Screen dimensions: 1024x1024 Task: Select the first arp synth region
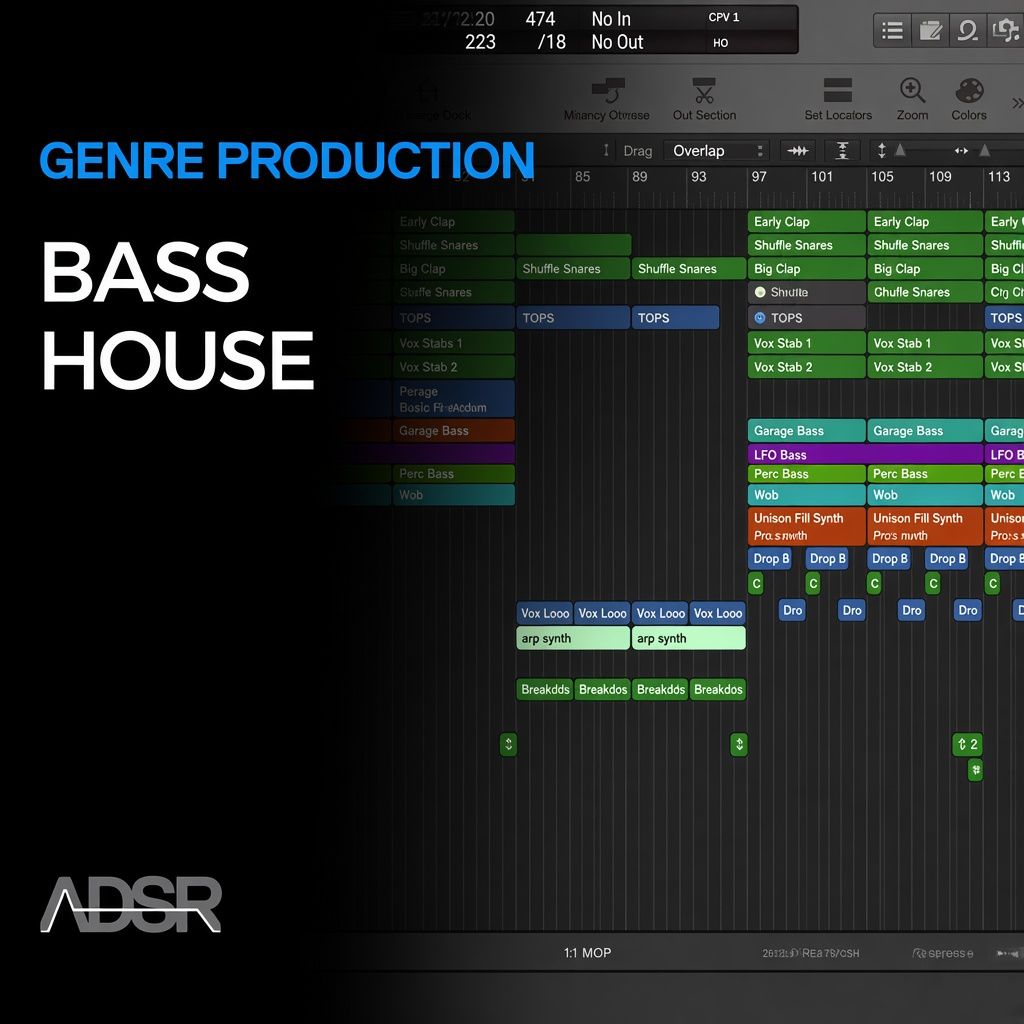pyautogui.click(x=573, y=638)
